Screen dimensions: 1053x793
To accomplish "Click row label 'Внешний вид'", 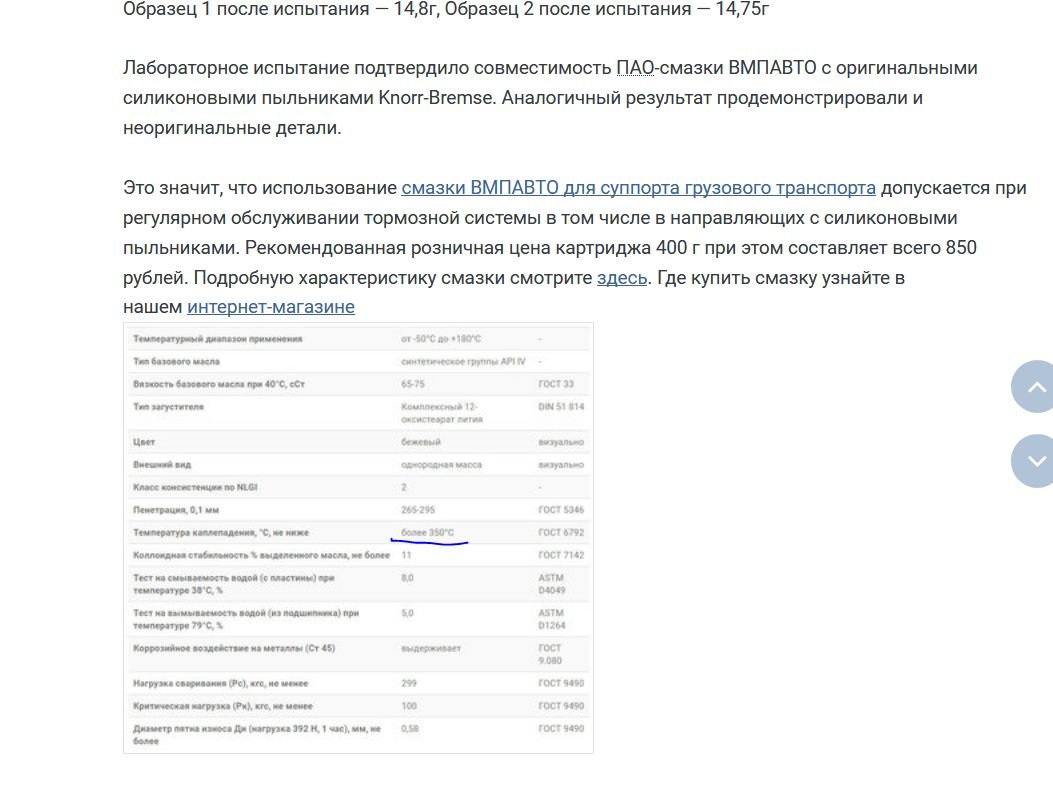I will (162, 465).
